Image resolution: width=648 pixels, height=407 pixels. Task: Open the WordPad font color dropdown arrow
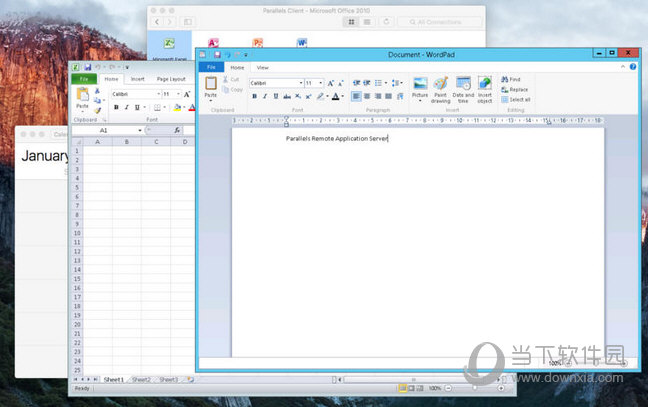coord(343,96)
